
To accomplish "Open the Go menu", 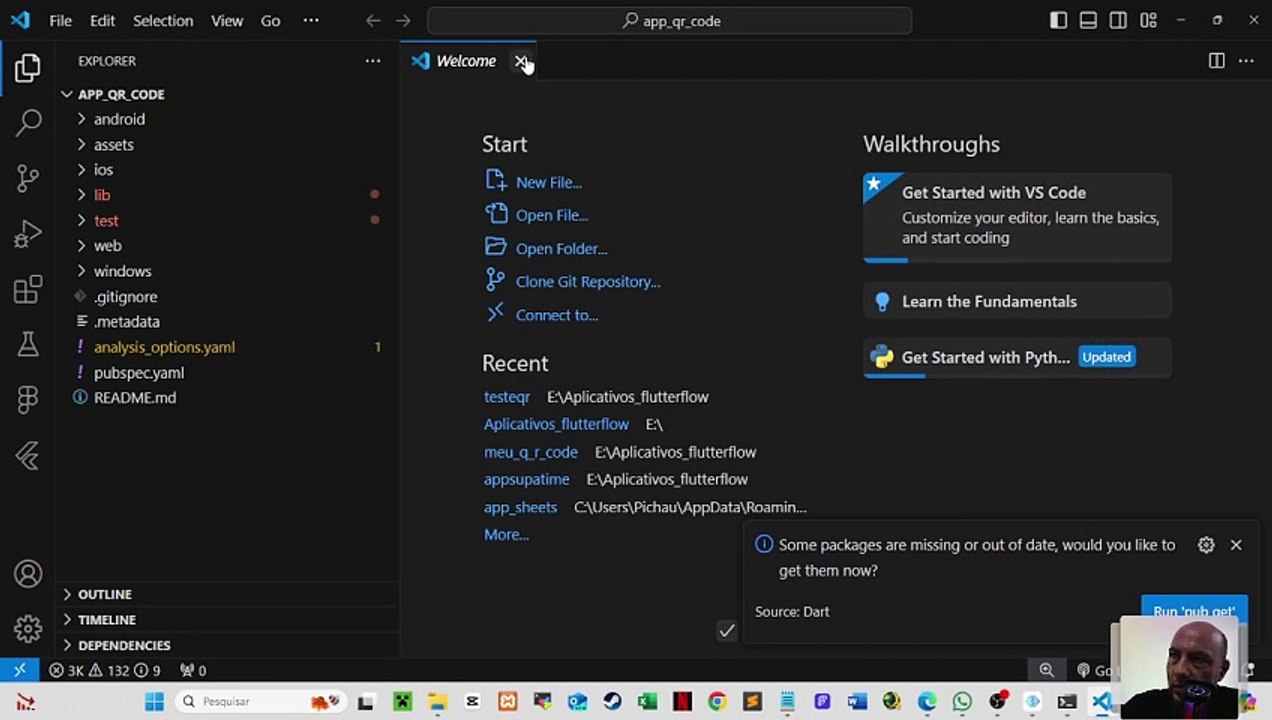I will click(x=270, y=20).
